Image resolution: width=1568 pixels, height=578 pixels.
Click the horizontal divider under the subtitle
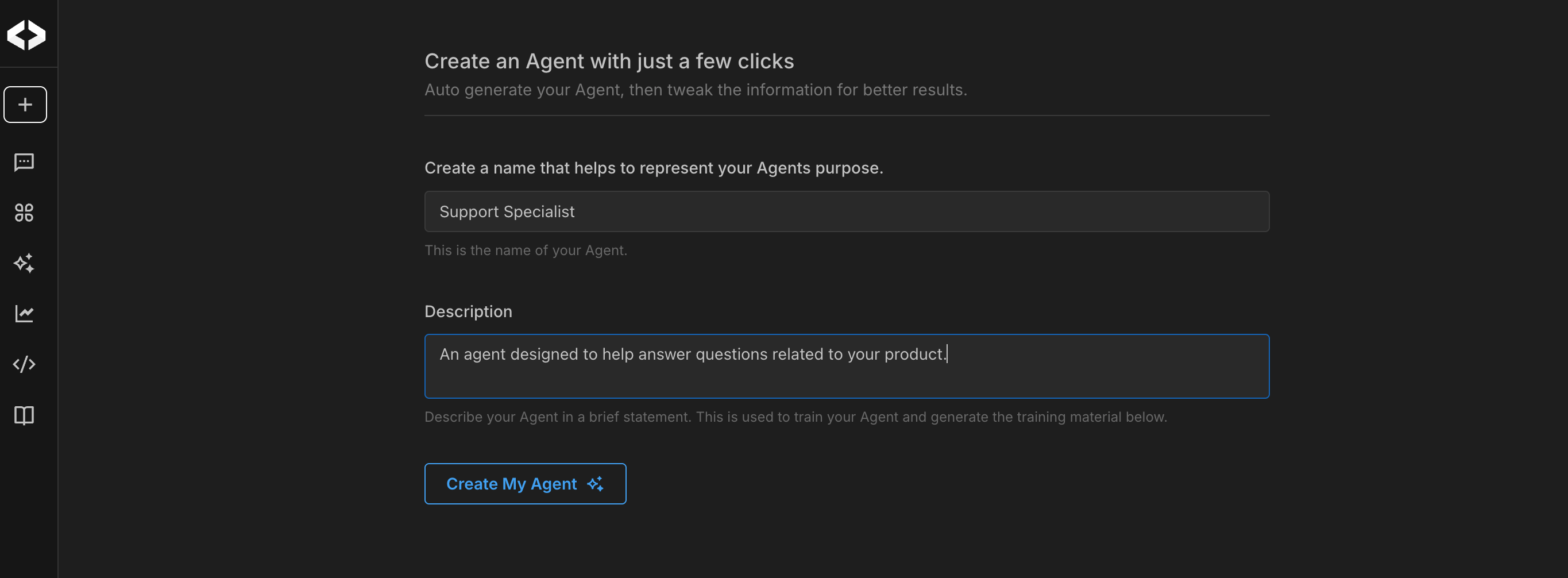tap(846, 115)
